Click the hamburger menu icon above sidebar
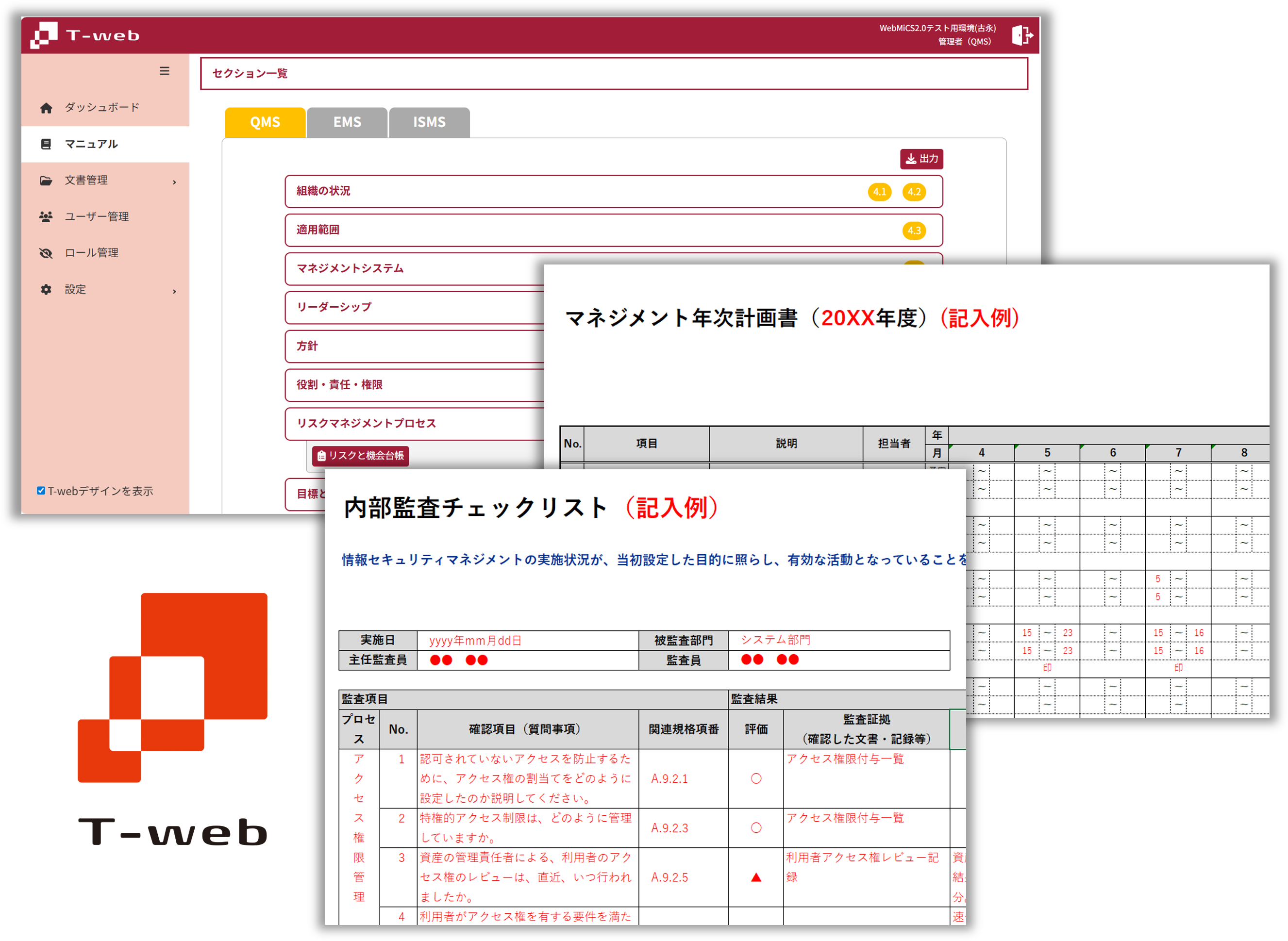The image size is (1288, 941). [164, 71]
